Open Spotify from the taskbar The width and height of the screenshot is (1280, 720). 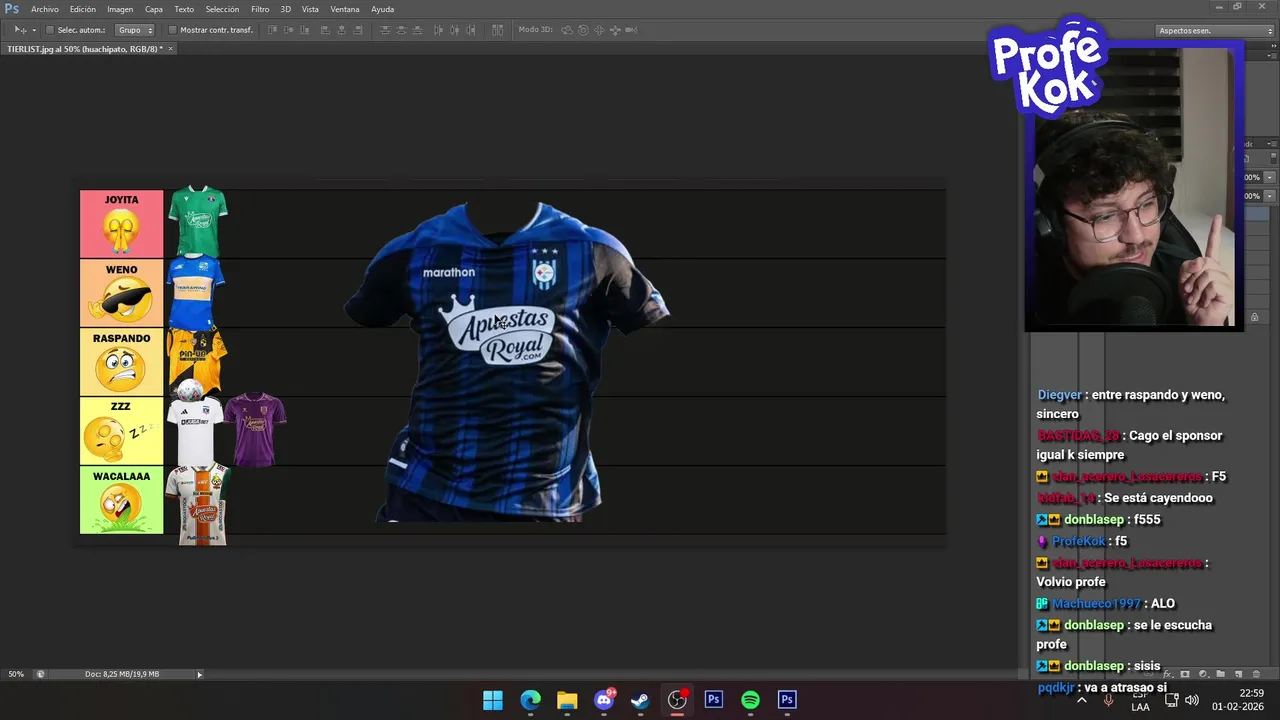750,700
